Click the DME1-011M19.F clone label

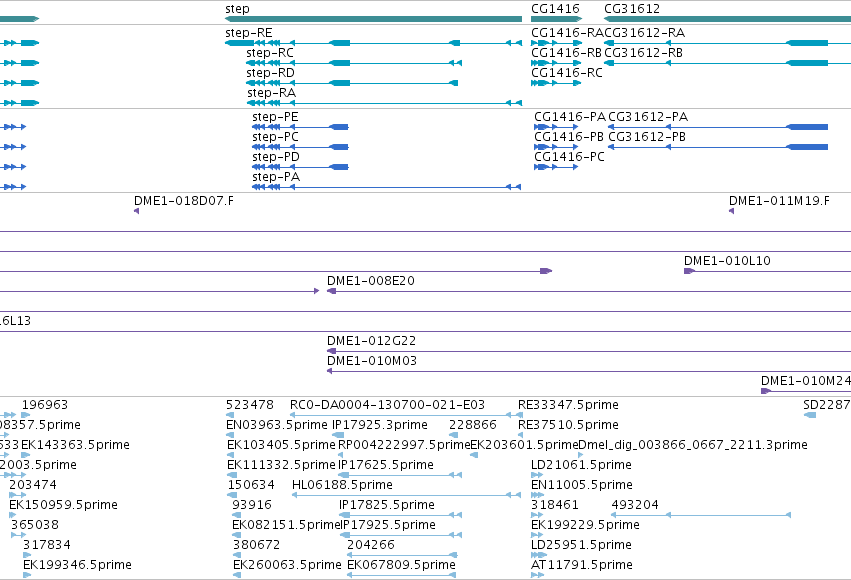pos(779,201)
